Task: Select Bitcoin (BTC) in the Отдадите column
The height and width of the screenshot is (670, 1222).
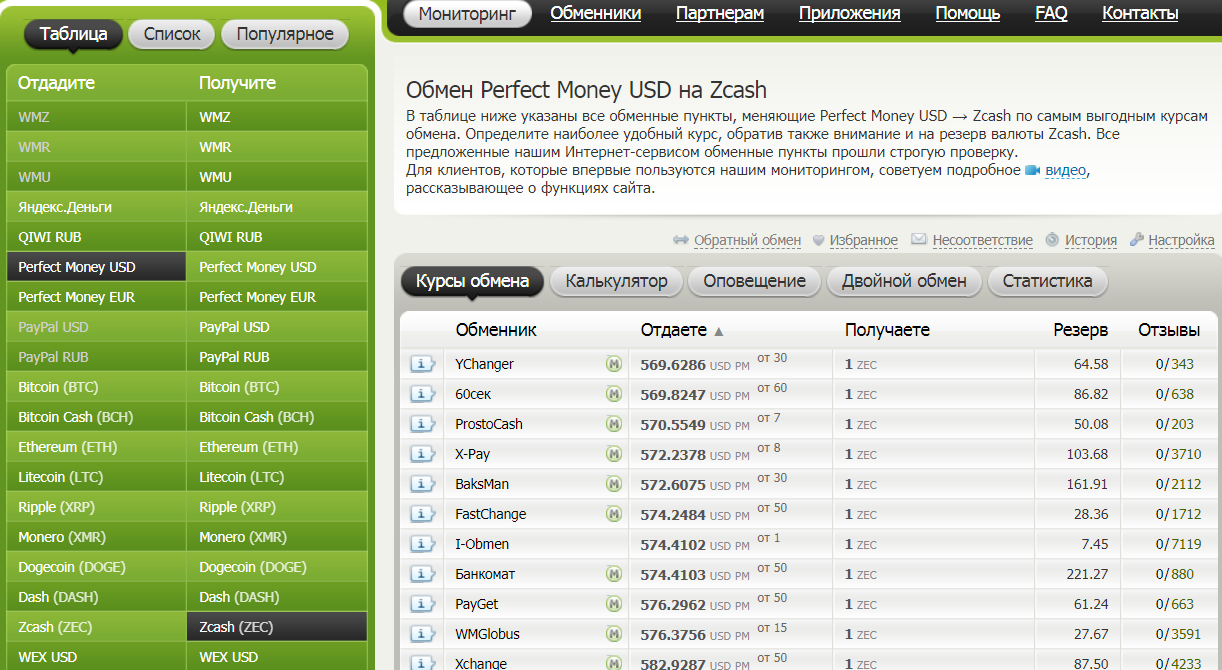Action: [x=58, y=387]
